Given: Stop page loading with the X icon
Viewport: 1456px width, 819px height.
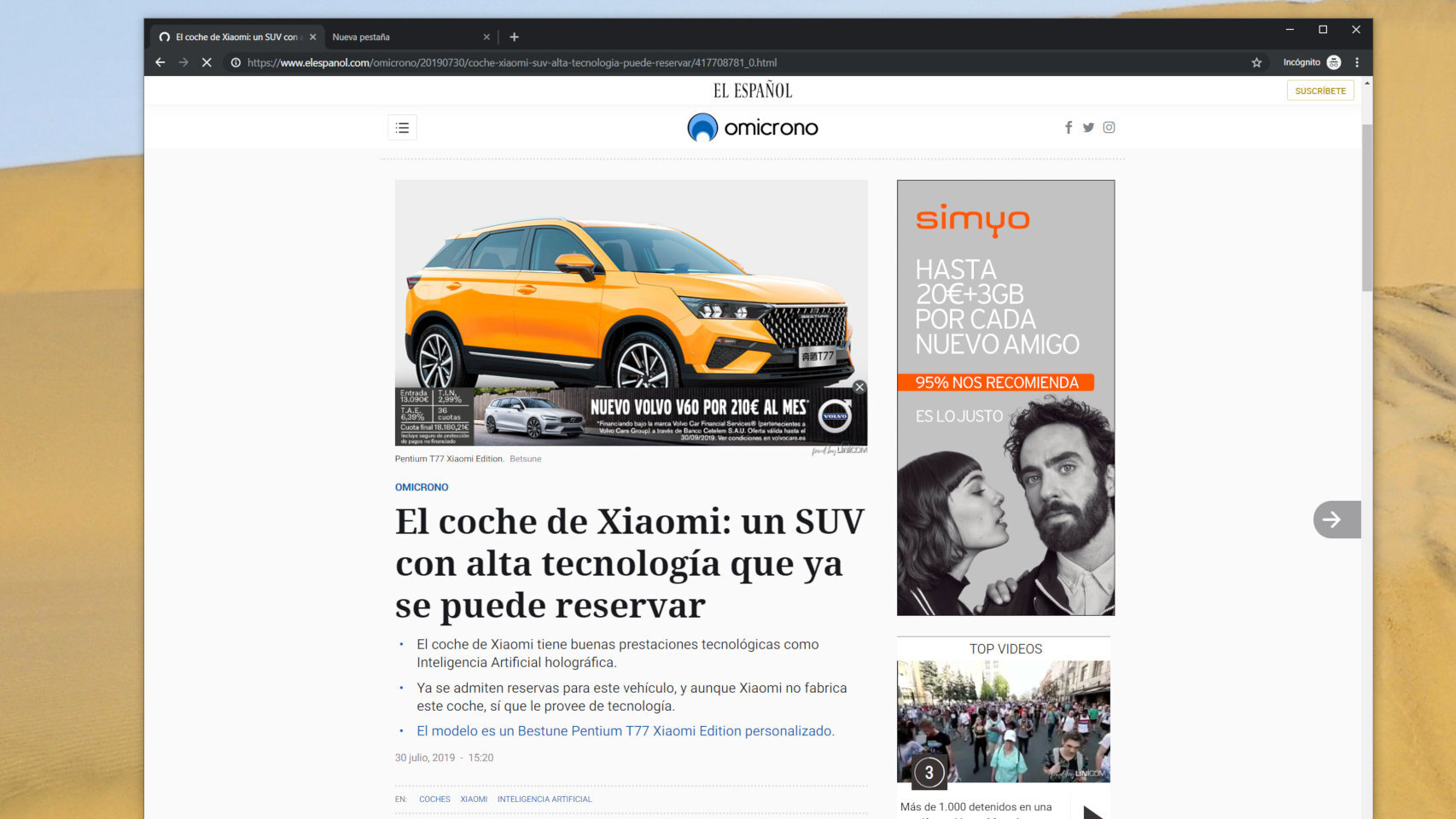Looking at the screenshot, I should [x=207, y=62].
